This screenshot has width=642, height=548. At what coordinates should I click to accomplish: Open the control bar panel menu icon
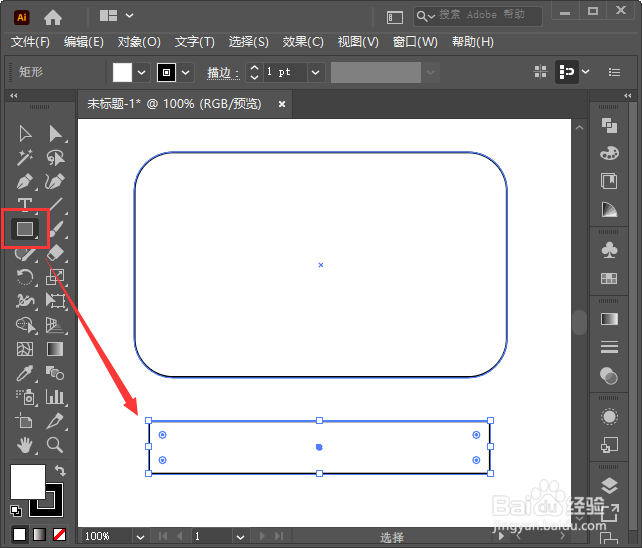[x=614, y=72]
